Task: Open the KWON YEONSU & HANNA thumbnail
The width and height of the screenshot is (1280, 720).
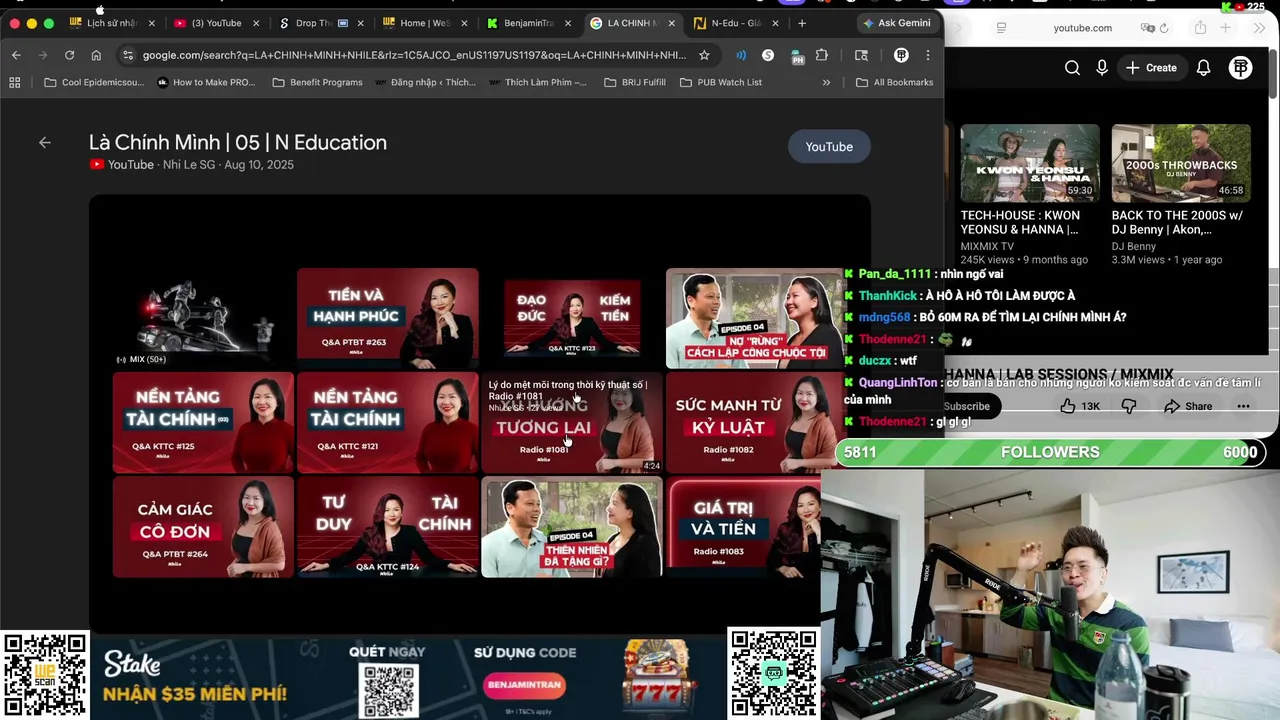Action: tap(1030, 163)
